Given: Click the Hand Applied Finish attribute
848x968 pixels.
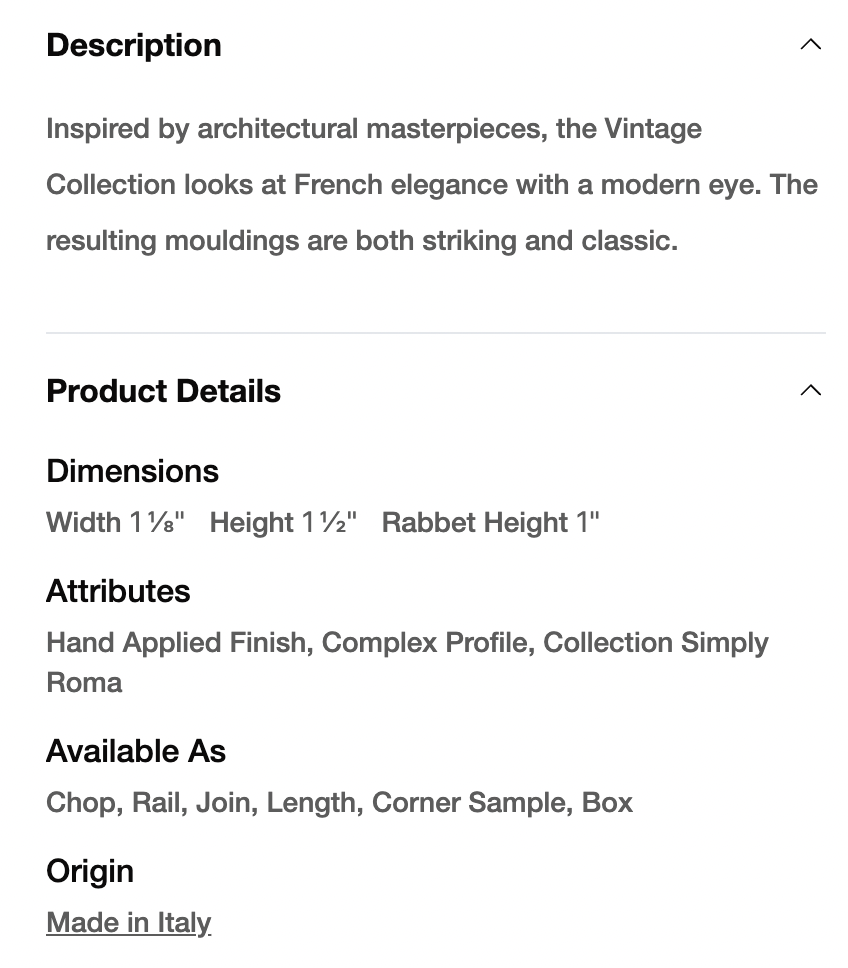Looking at the screenshot, I should point(176,642).
